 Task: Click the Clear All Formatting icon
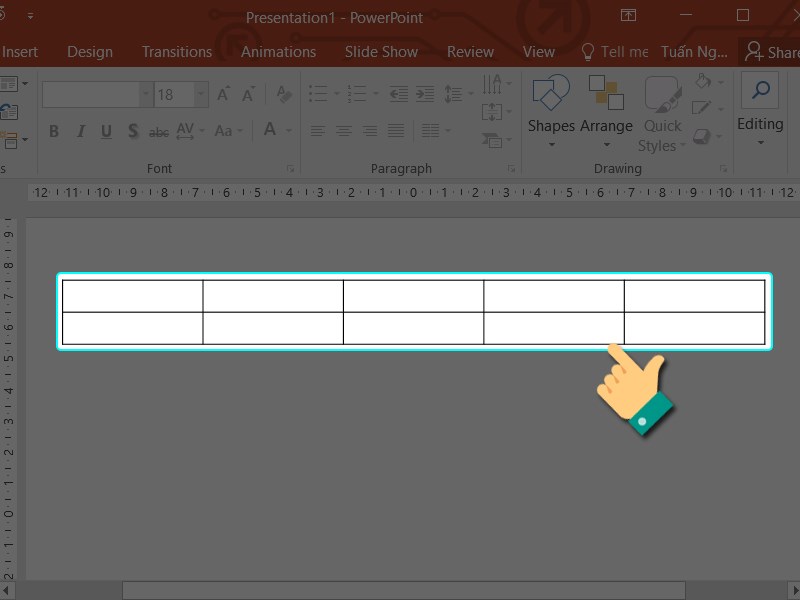(x=284, y=94)
